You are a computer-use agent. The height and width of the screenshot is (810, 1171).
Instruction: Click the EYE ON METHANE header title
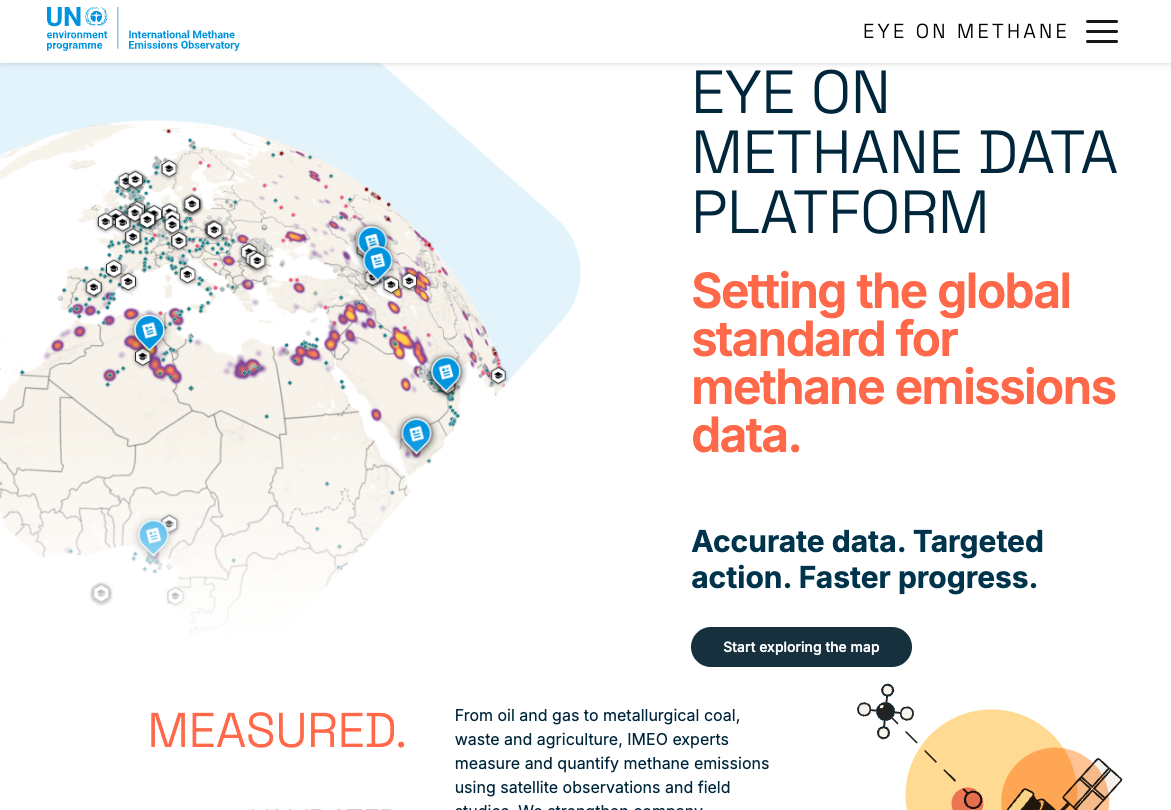[x=966, y=31]
